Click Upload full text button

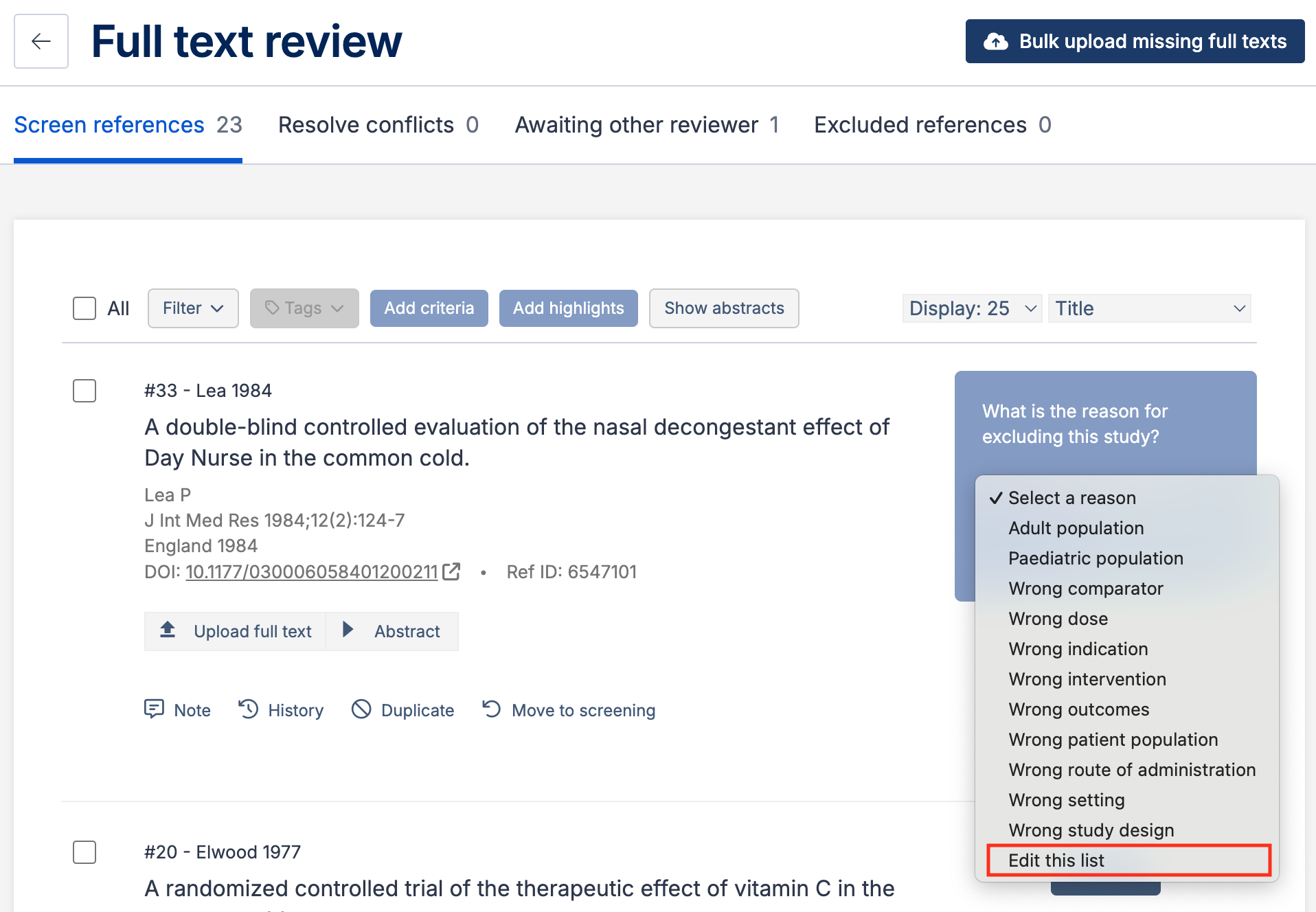(235, 631)
